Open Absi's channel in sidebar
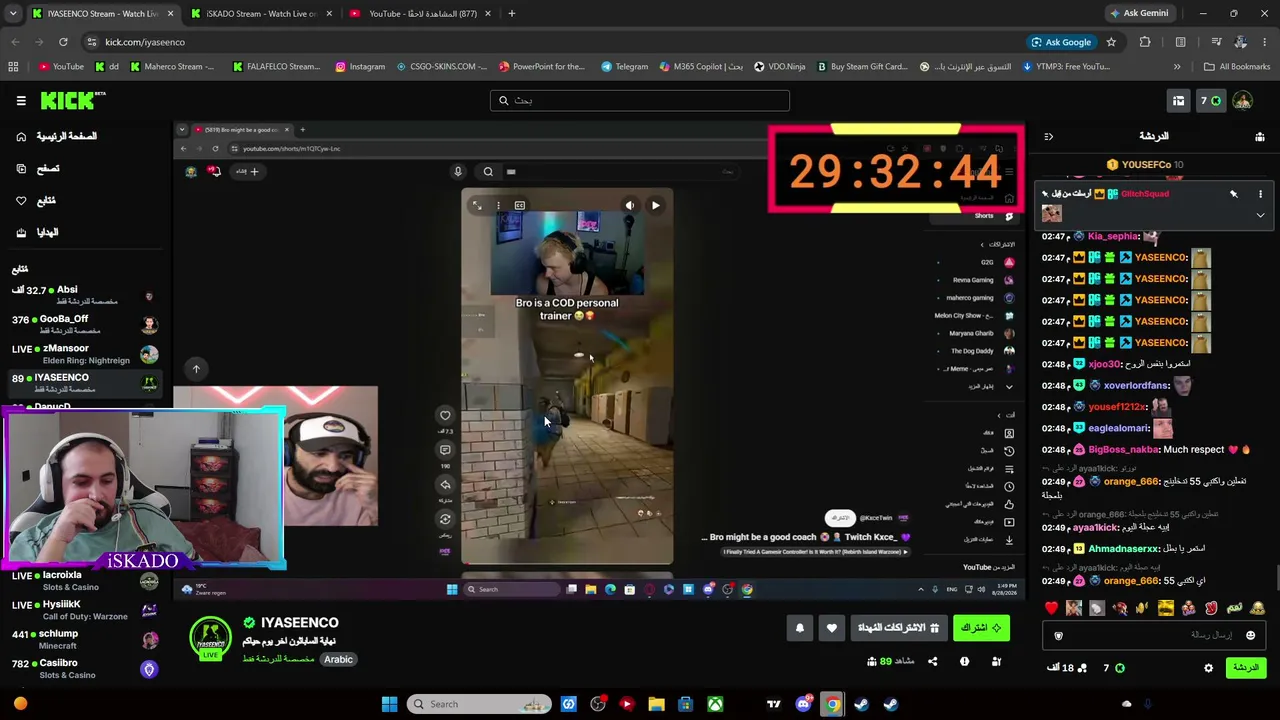The height and width of the screenshot is (720, 1280). pos(85,295)
